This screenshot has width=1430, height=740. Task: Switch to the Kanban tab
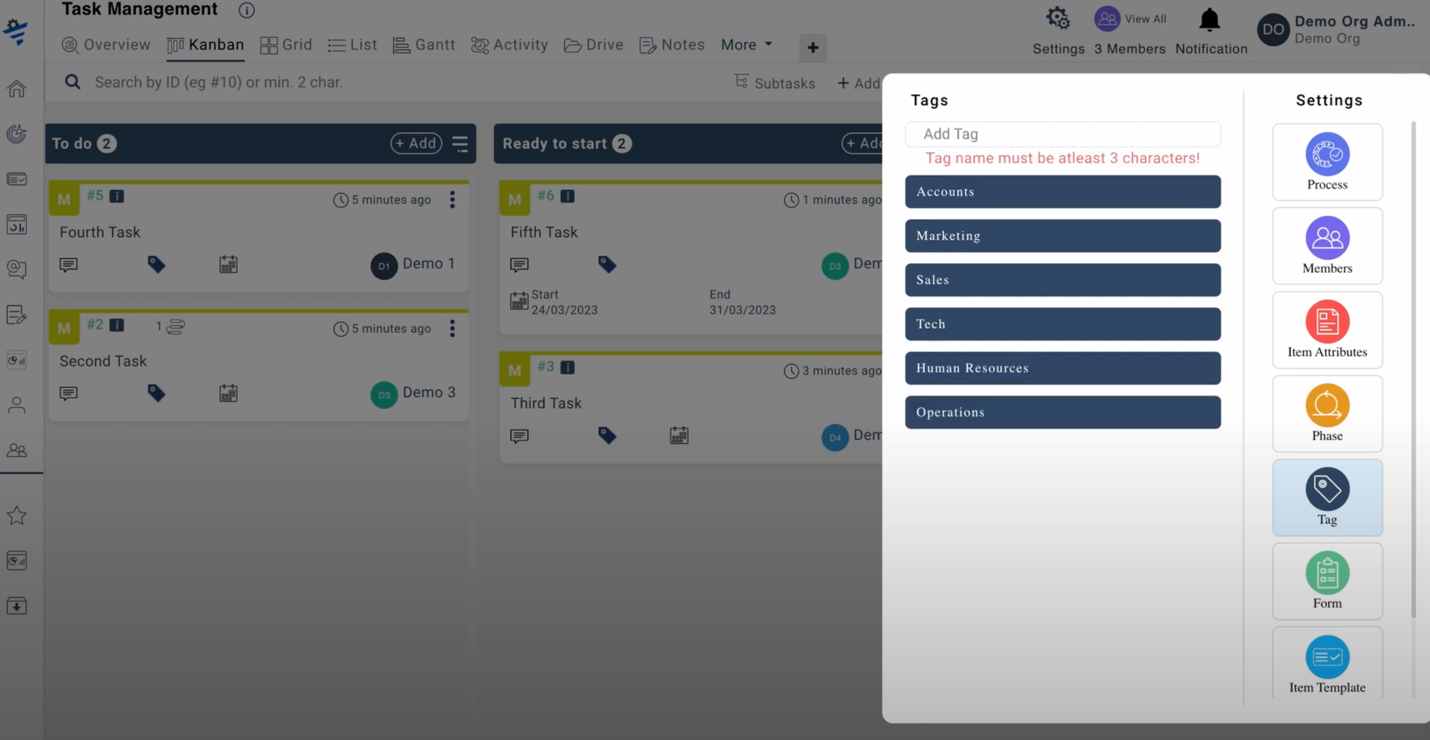point(205,45)
